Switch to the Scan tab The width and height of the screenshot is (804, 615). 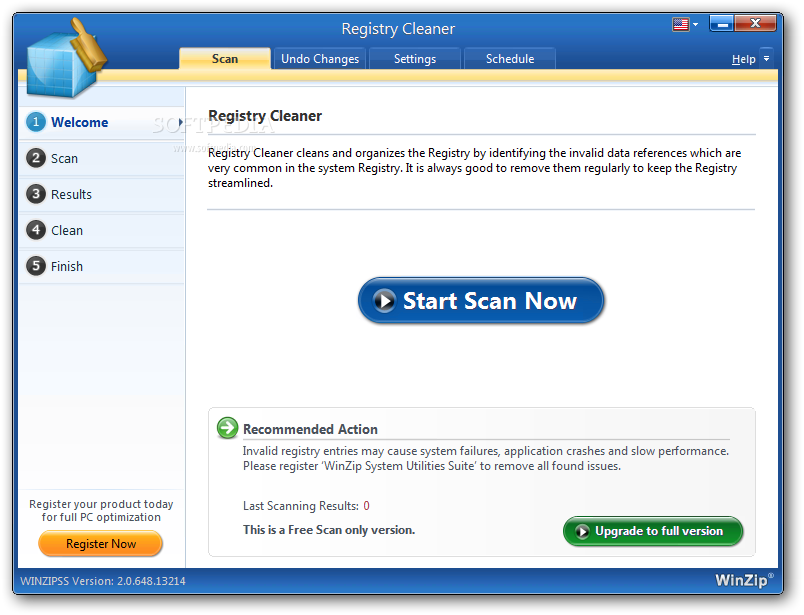pos(225,58)
